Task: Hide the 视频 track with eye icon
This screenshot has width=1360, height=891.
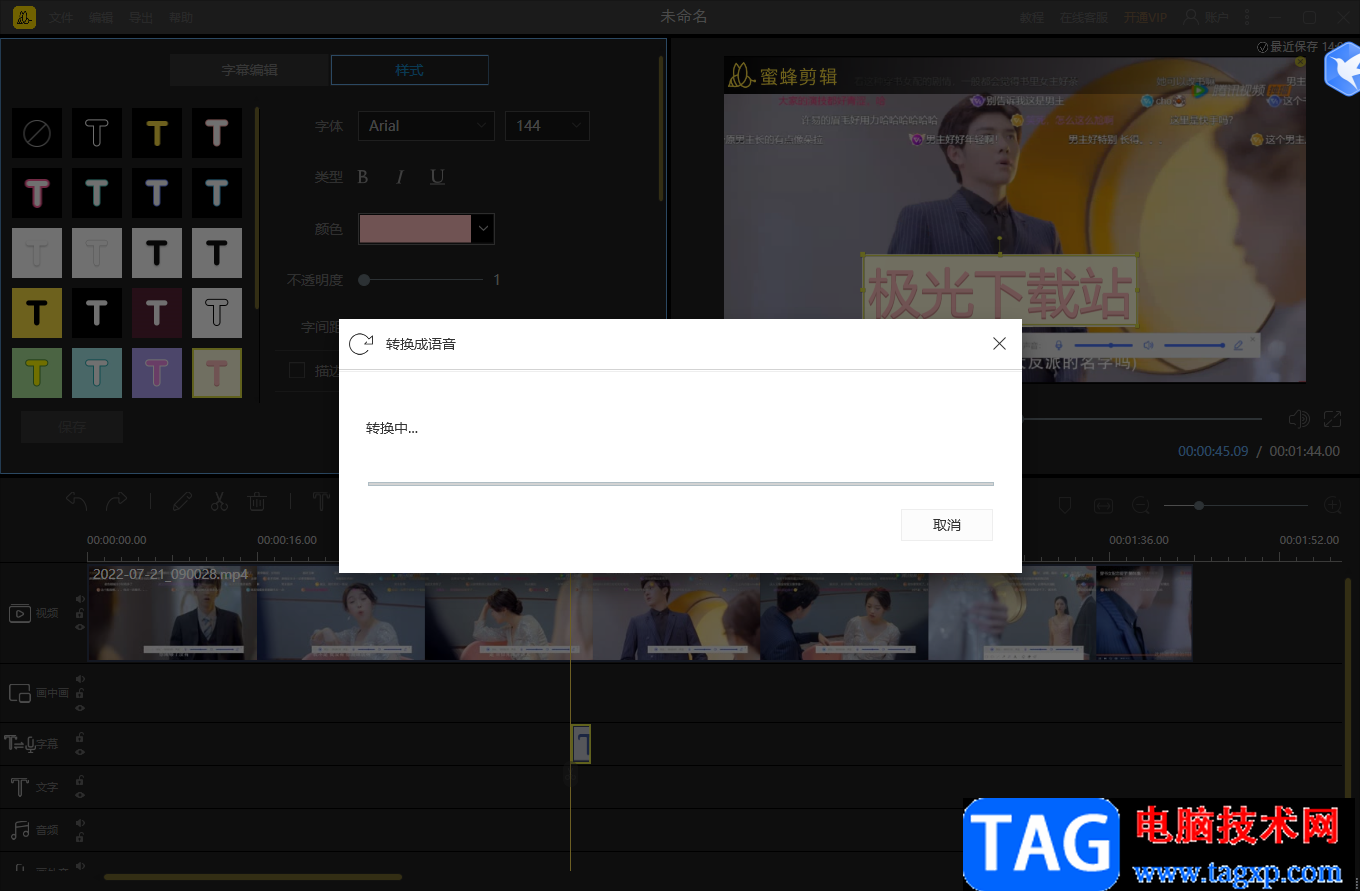Action: point(80,627)
